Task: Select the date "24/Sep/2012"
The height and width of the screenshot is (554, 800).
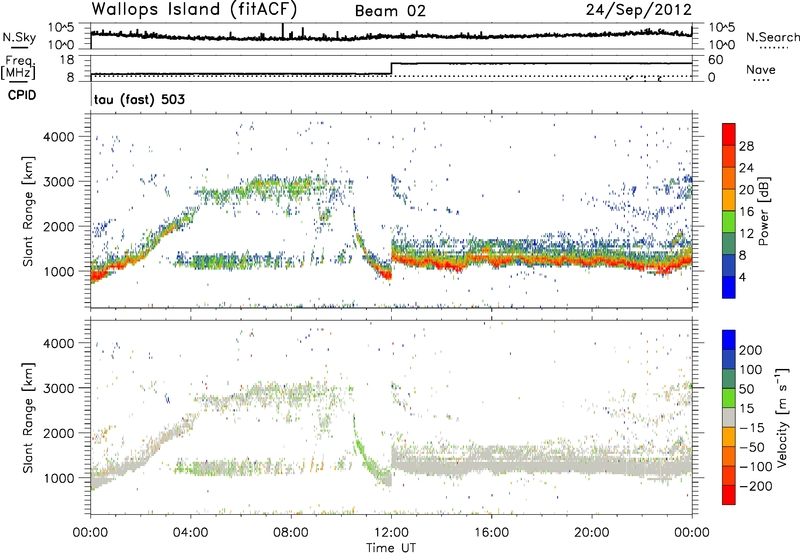Action: pos(638,9)
